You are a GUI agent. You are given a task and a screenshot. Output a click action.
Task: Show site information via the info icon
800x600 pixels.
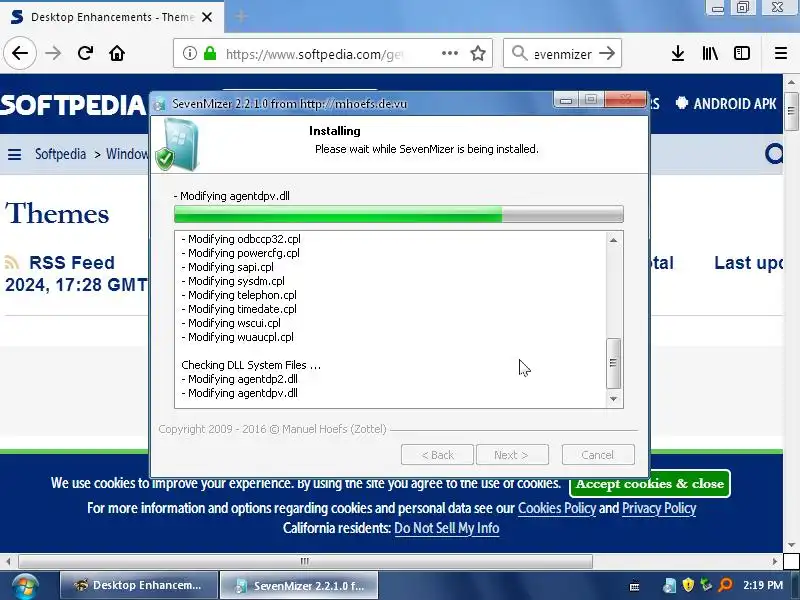point(189,53)
